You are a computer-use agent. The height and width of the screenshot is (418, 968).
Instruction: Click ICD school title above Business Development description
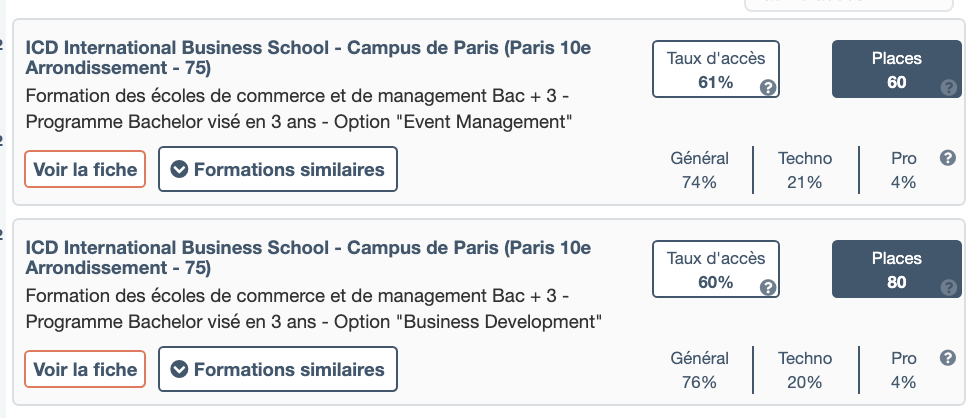pyautogui.click(x=308, y=258)
